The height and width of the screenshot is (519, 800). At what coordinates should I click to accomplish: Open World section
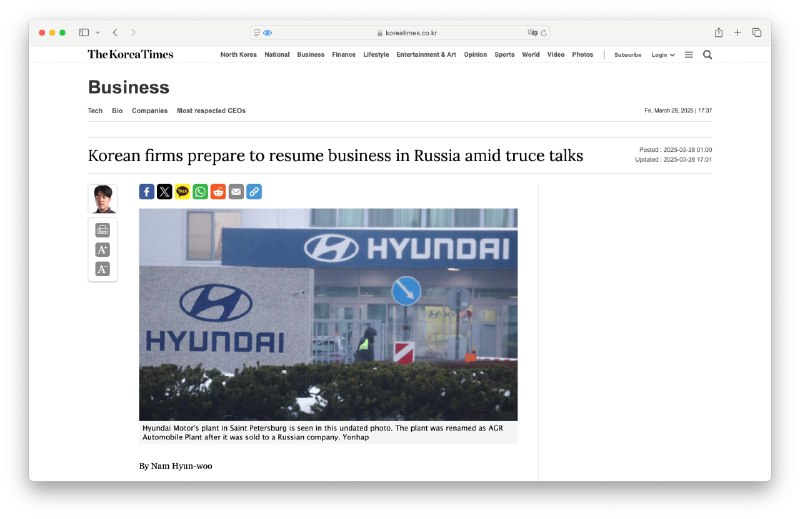tap(531, 55)
